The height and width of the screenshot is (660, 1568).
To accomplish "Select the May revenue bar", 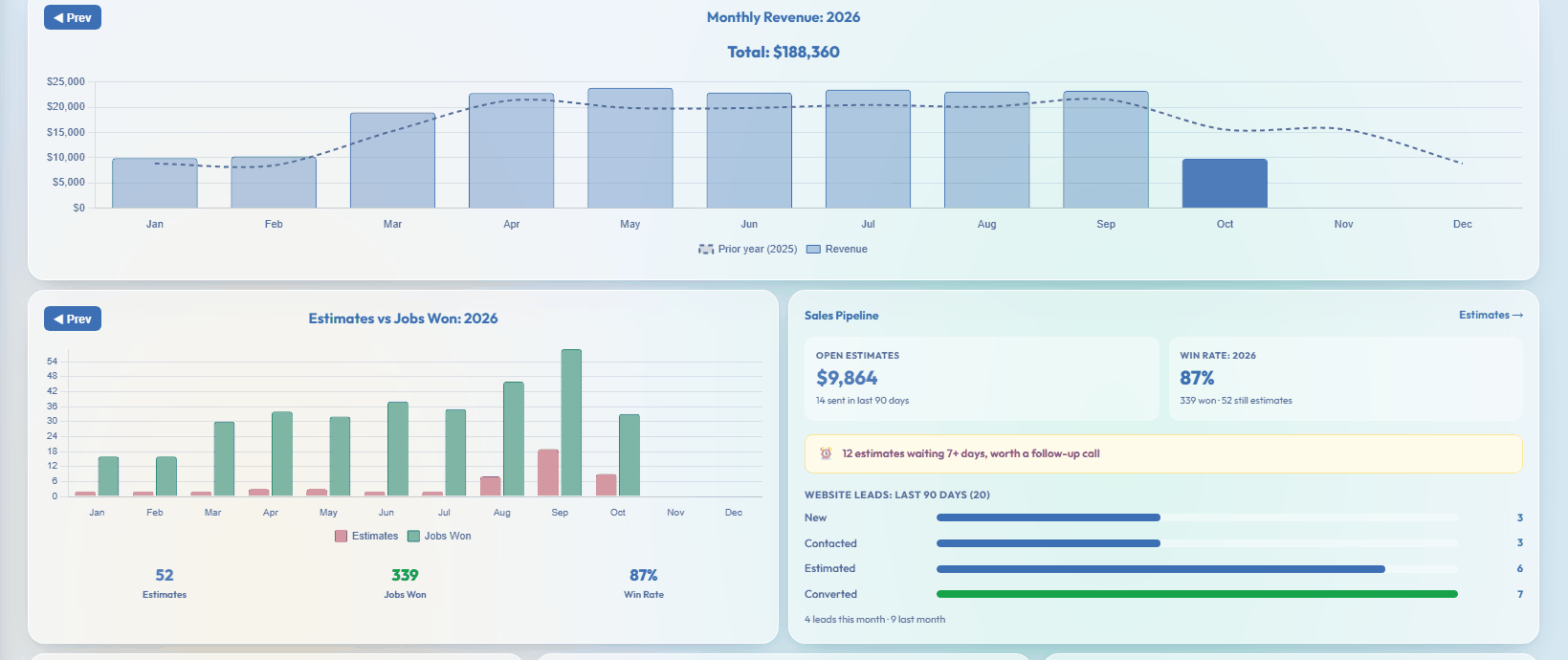I will [x=630, y=148].
